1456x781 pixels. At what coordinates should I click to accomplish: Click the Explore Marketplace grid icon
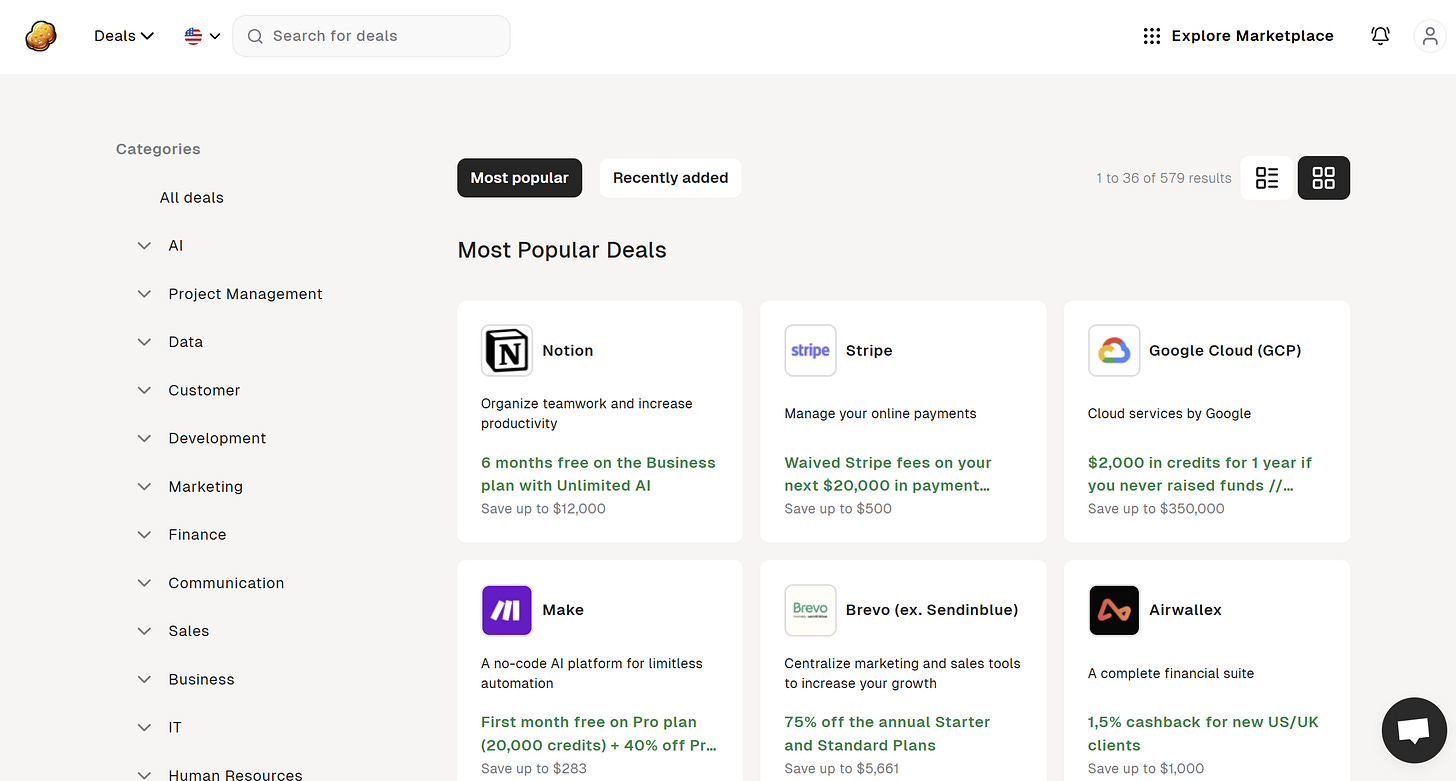[x=1151, y=36]
